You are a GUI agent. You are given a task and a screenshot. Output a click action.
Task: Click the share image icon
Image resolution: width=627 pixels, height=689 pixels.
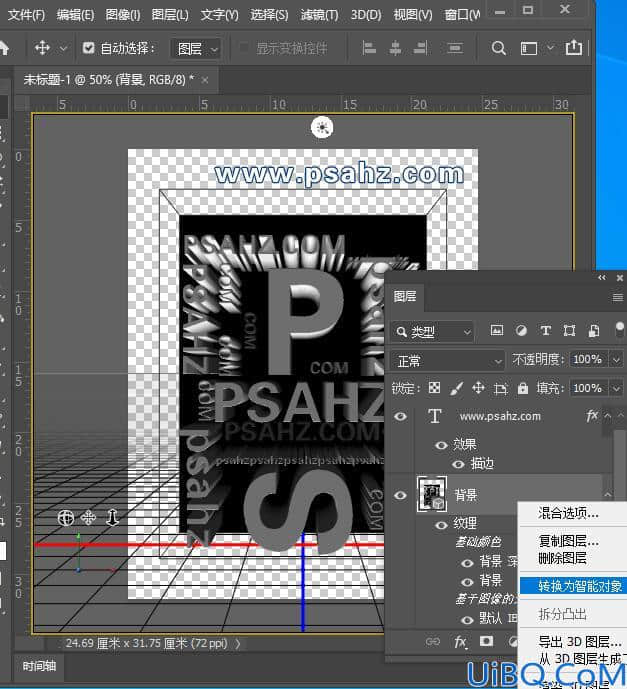(x=573, y=47)
